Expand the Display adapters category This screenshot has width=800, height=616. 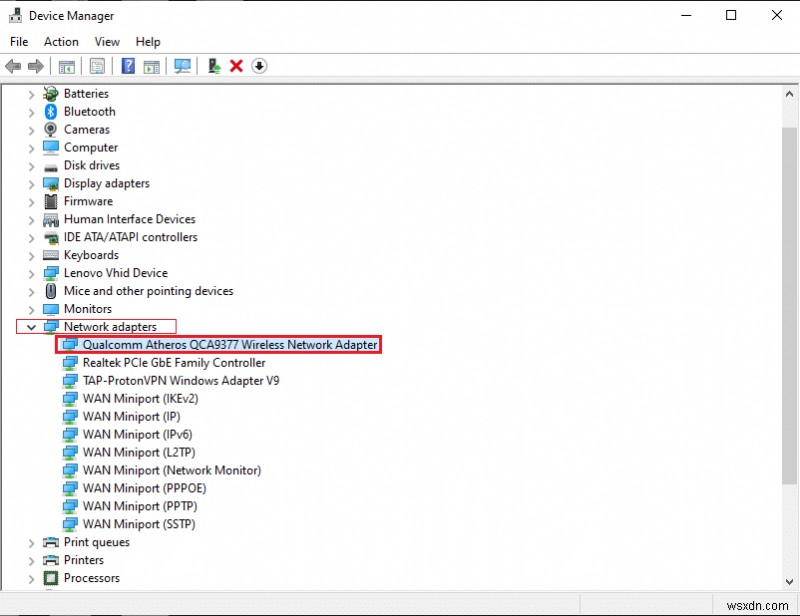[x=31, y=183]
